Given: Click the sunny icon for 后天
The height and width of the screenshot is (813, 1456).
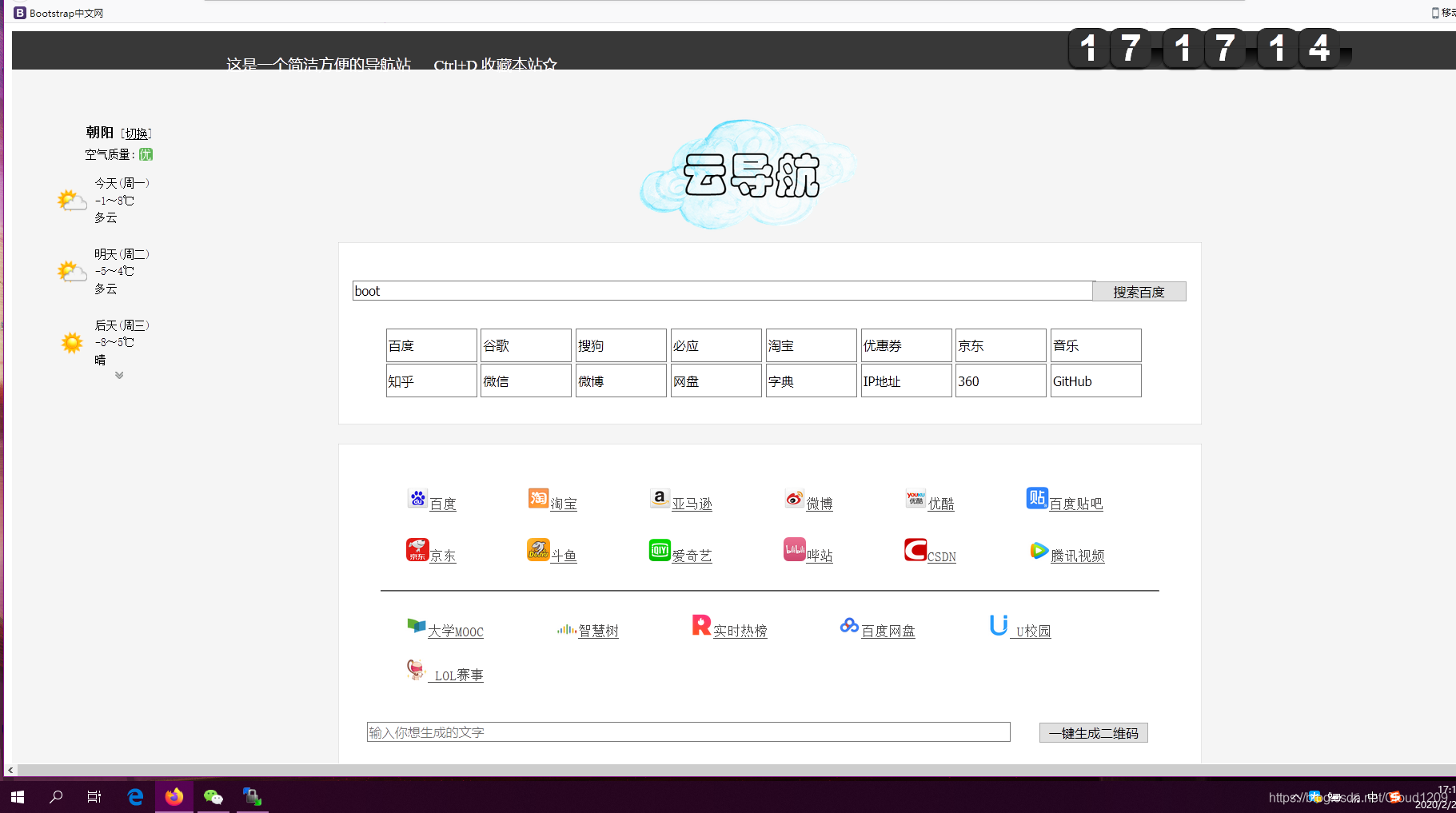Looking at the screenshot, I should (72, 343).
